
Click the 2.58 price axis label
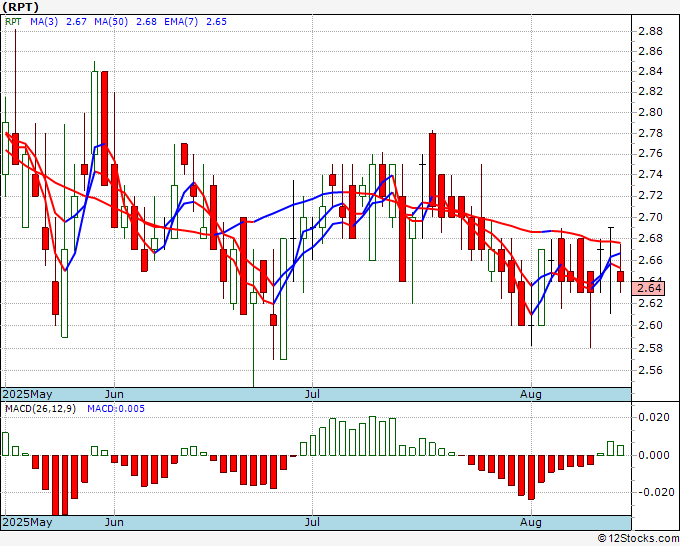tap(651, 348)
